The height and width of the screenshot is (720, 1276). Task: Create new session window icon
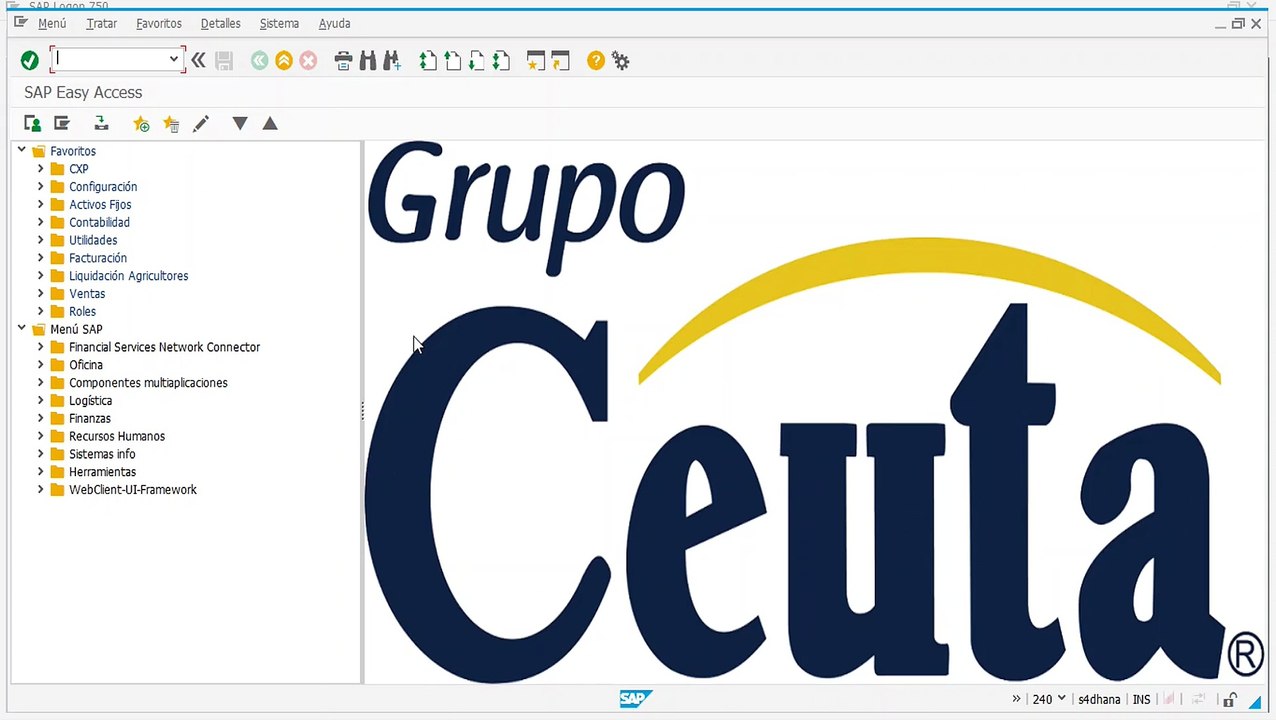pyautogui.click(x=536, y=61)
